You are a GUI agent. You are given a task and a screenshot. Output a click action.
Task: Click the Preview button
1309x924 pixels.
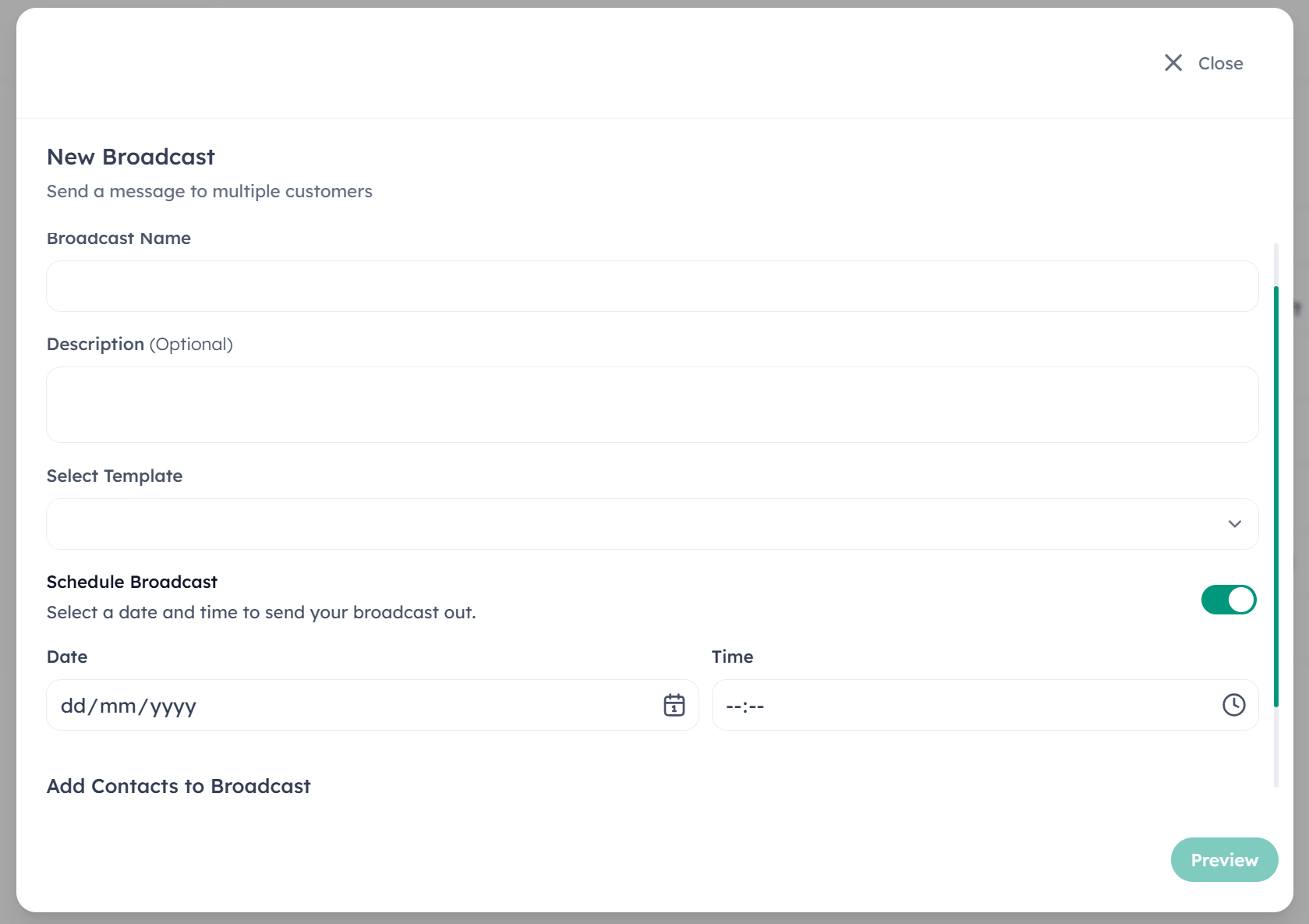coord(1224,860)
